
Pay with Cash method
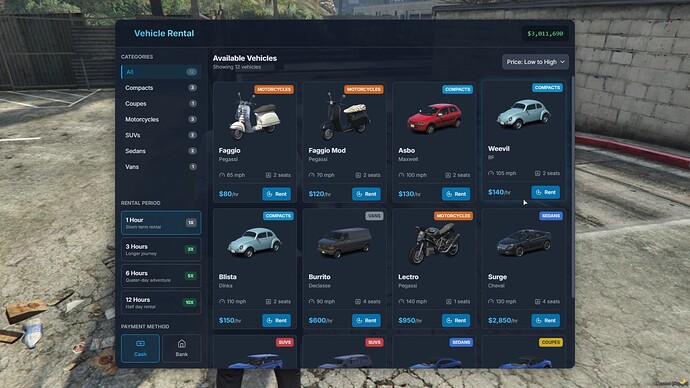pos(140,348)
